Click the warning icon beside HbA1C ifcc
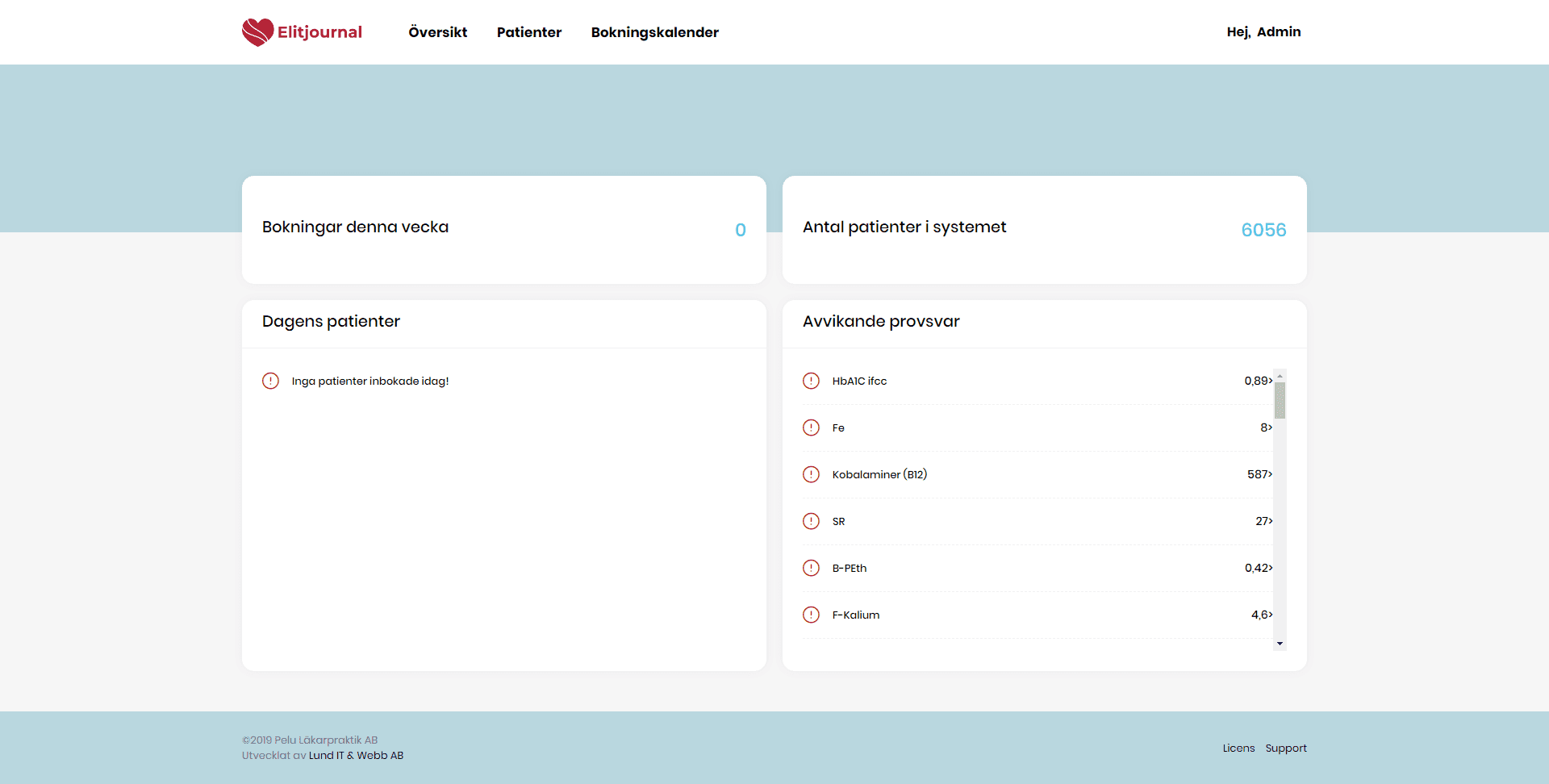This screenshot has width=1549, height=784. coord(811,381)
